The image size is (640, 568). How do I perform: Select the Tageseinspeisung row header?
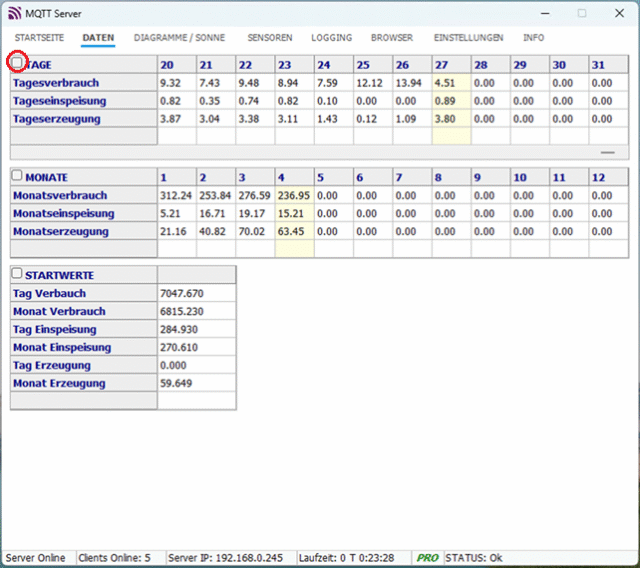[x=84, y=101]
